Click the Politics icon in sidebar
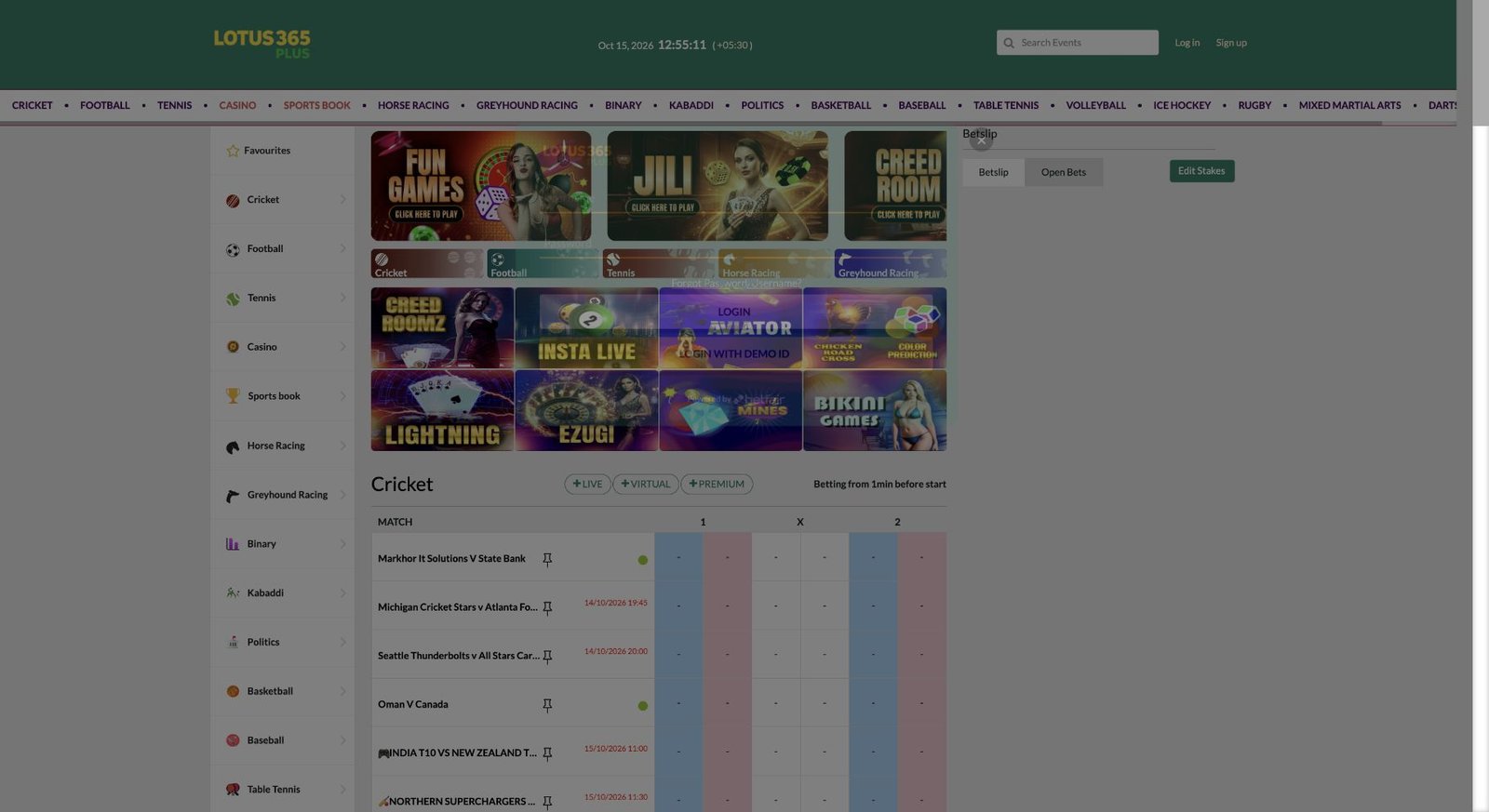 [x=233, y=643]
